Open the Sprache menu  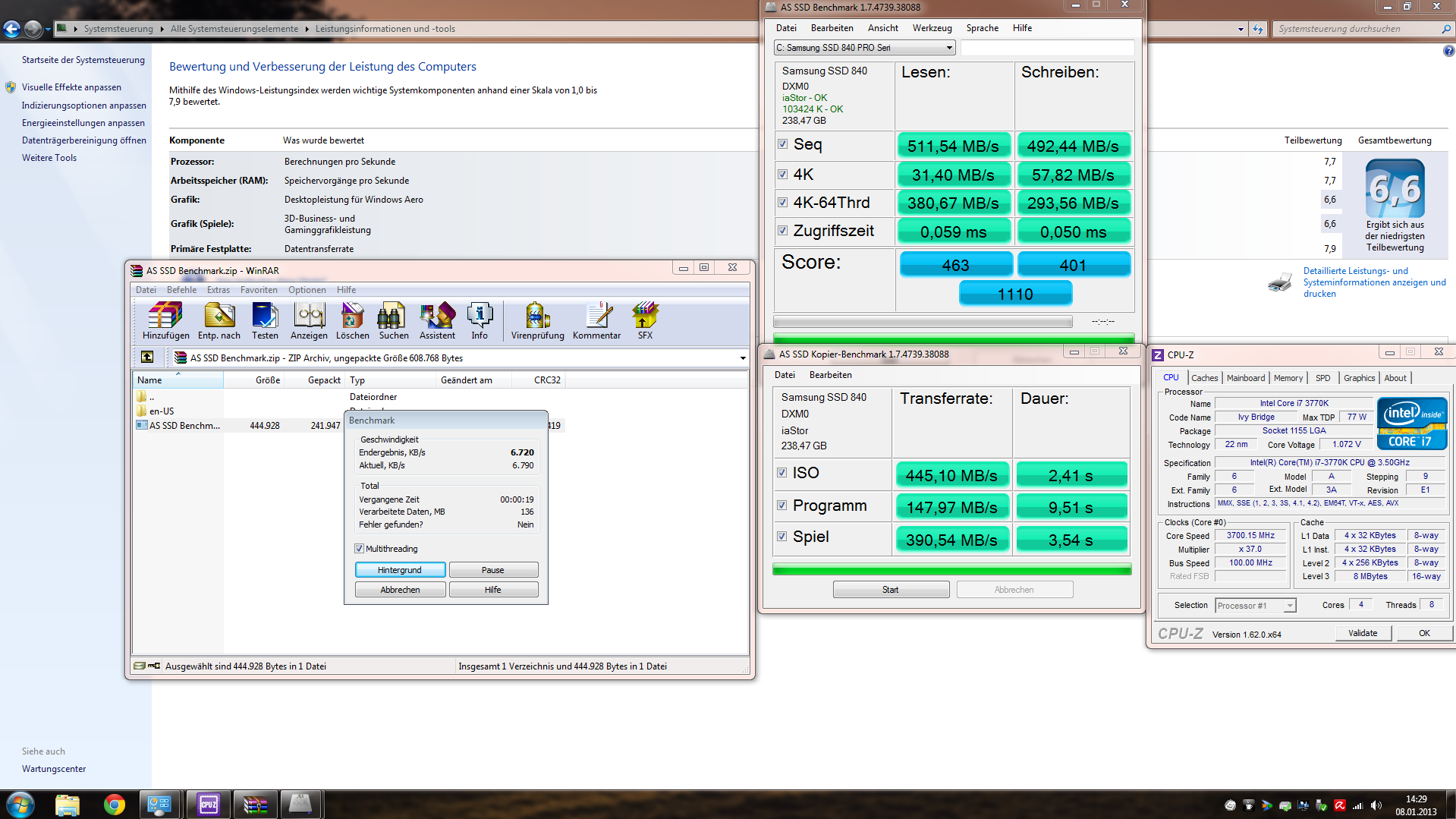(x=982, y=28)
